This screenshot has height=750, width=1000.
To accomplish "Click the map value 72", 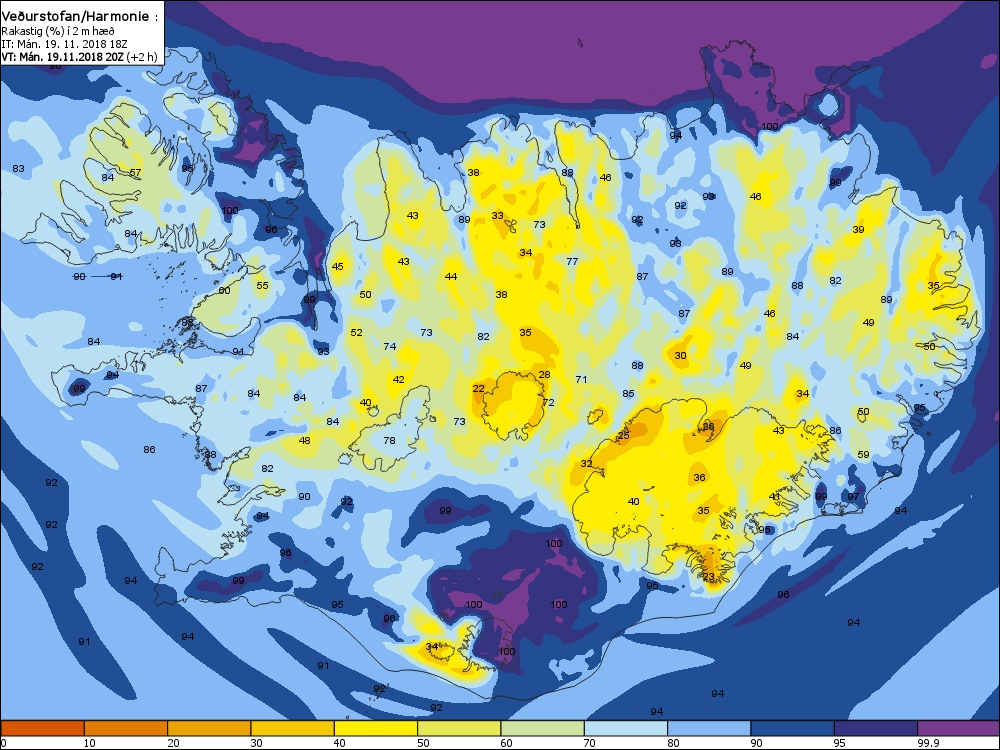I will click(548, 402).
